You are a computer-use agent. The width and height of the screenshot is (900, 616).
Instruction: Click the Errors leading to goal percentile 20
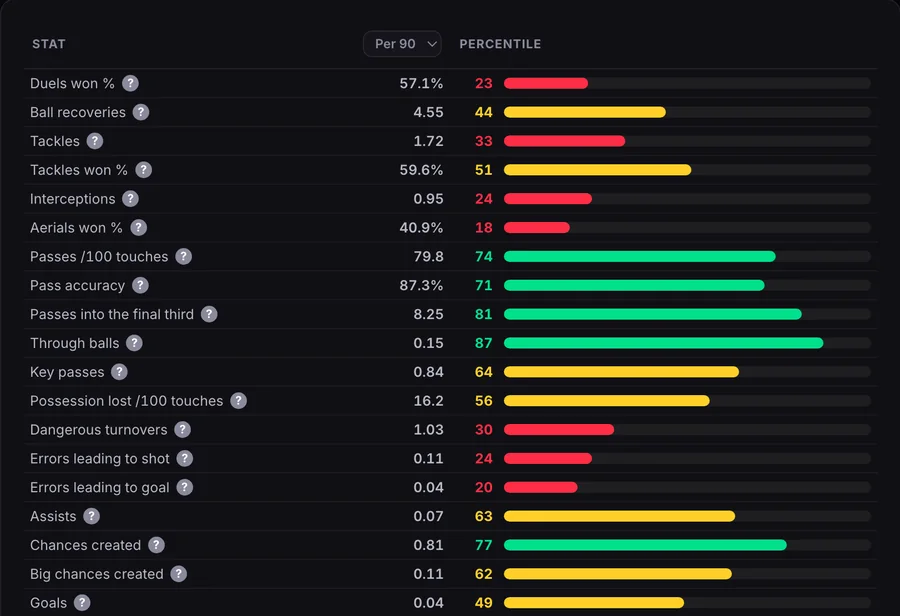[484, 487]
